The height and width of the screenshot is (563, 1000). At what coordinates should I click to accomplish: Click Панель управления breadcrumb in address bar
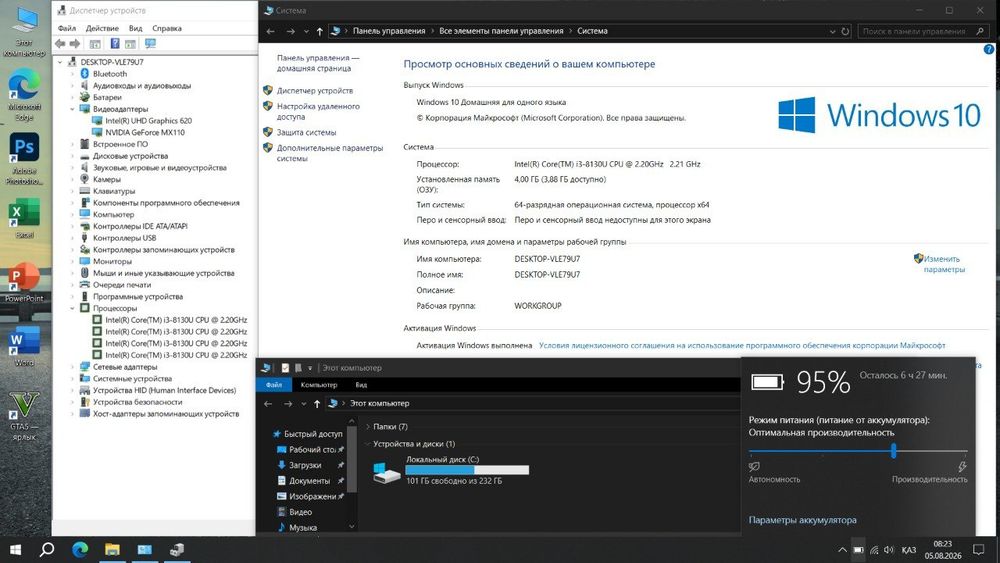click(x=389, y=31)
